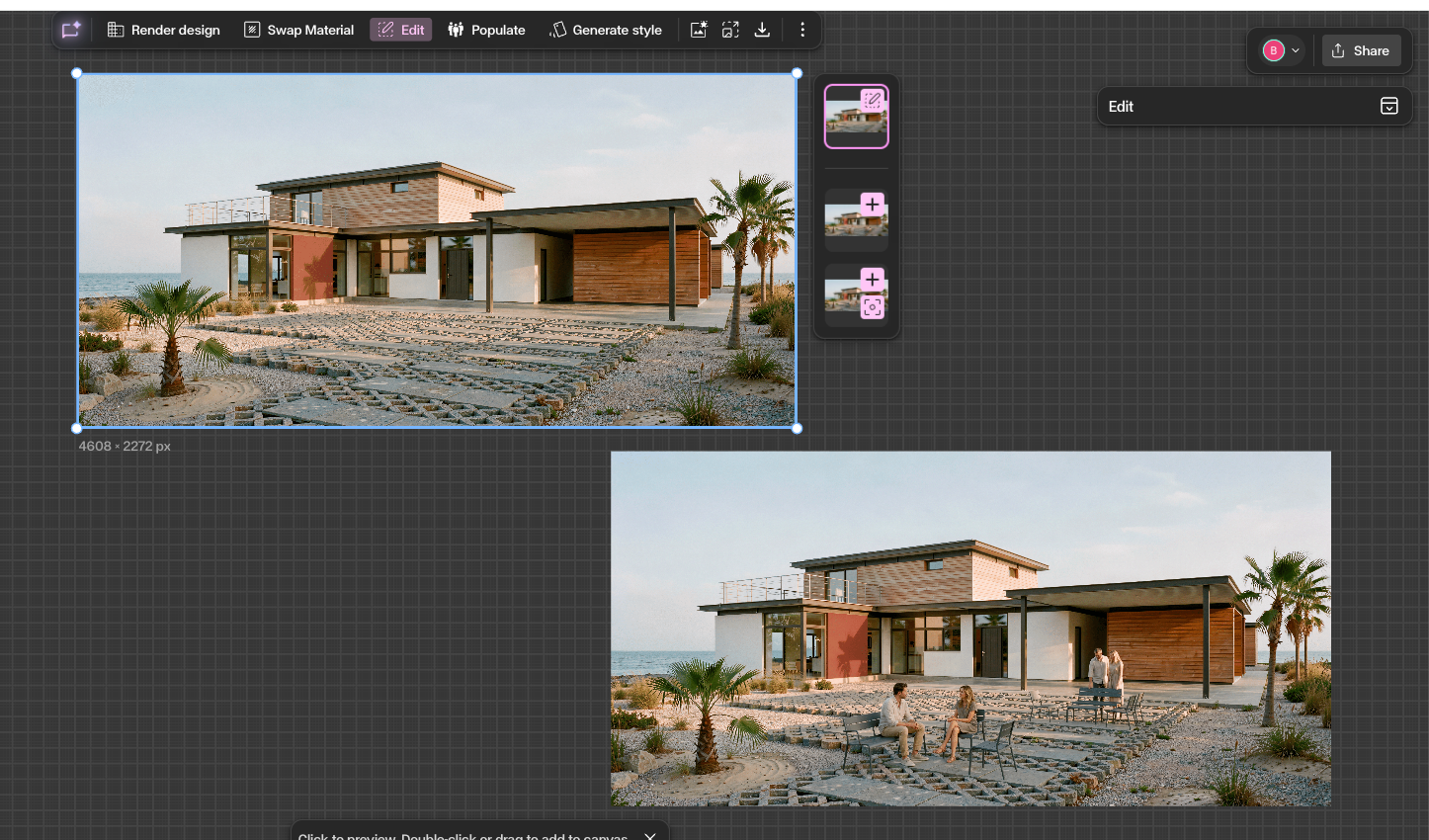Click the plus icon on the third thumbnail
Screen dimensions: 1429x840
[x=872, y=279]
